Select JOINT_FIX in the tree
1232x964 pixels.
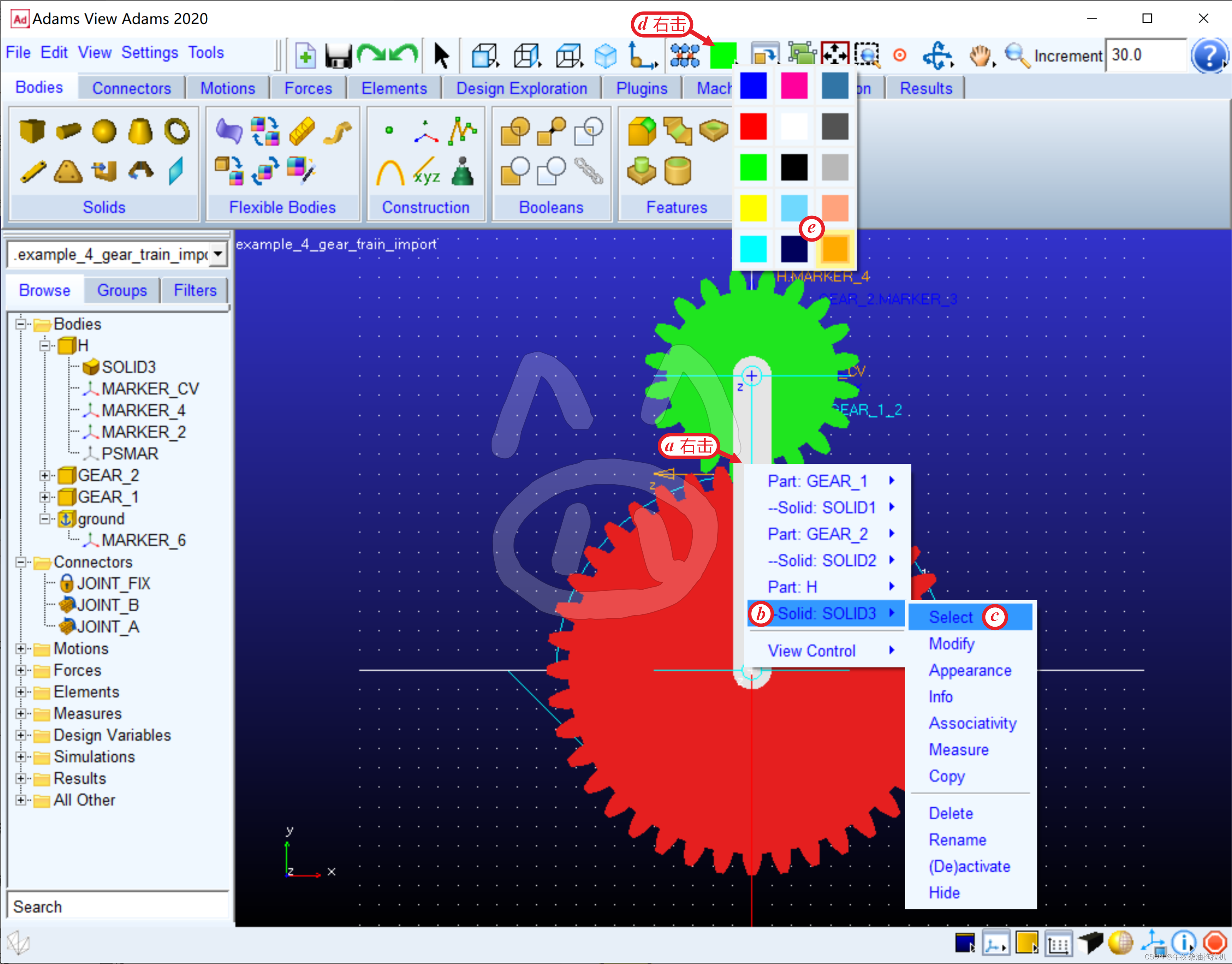pyautogui.click(x=113, y=584)
